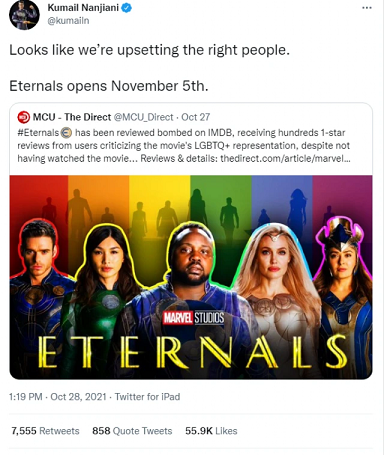Click the blue verified badge icon
The height and width of the screenshot is (455, 384).
126,8
